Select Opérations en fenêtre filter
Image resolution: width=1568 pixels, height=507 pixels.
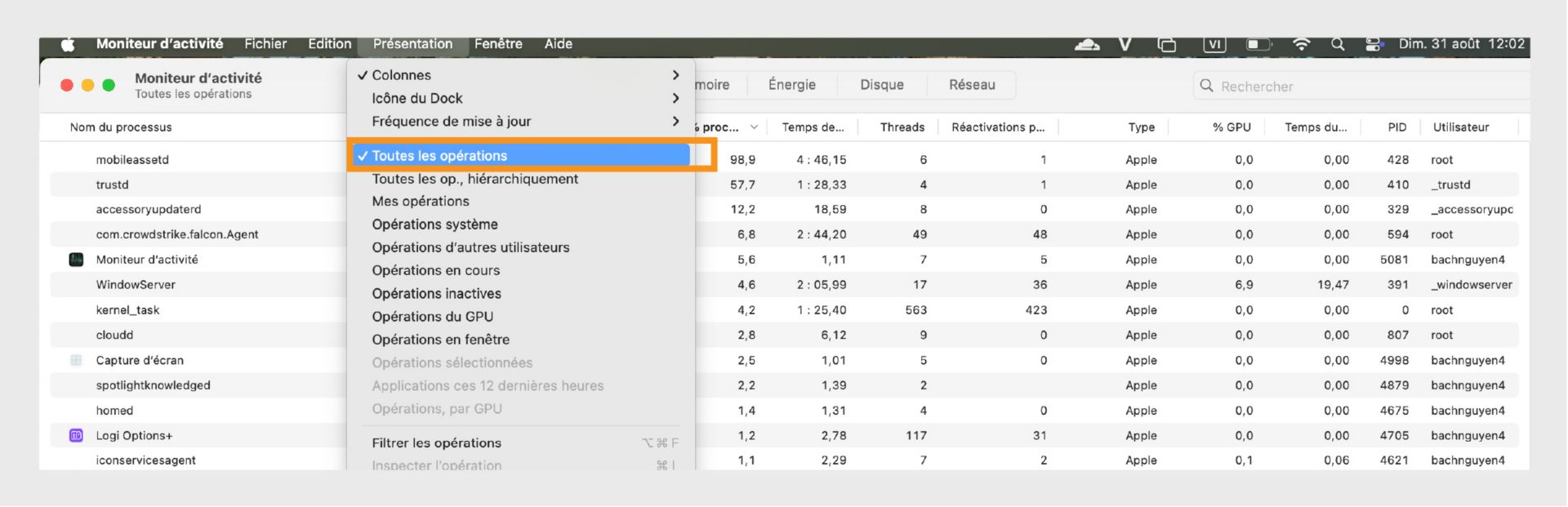click(x=520, y=340)
